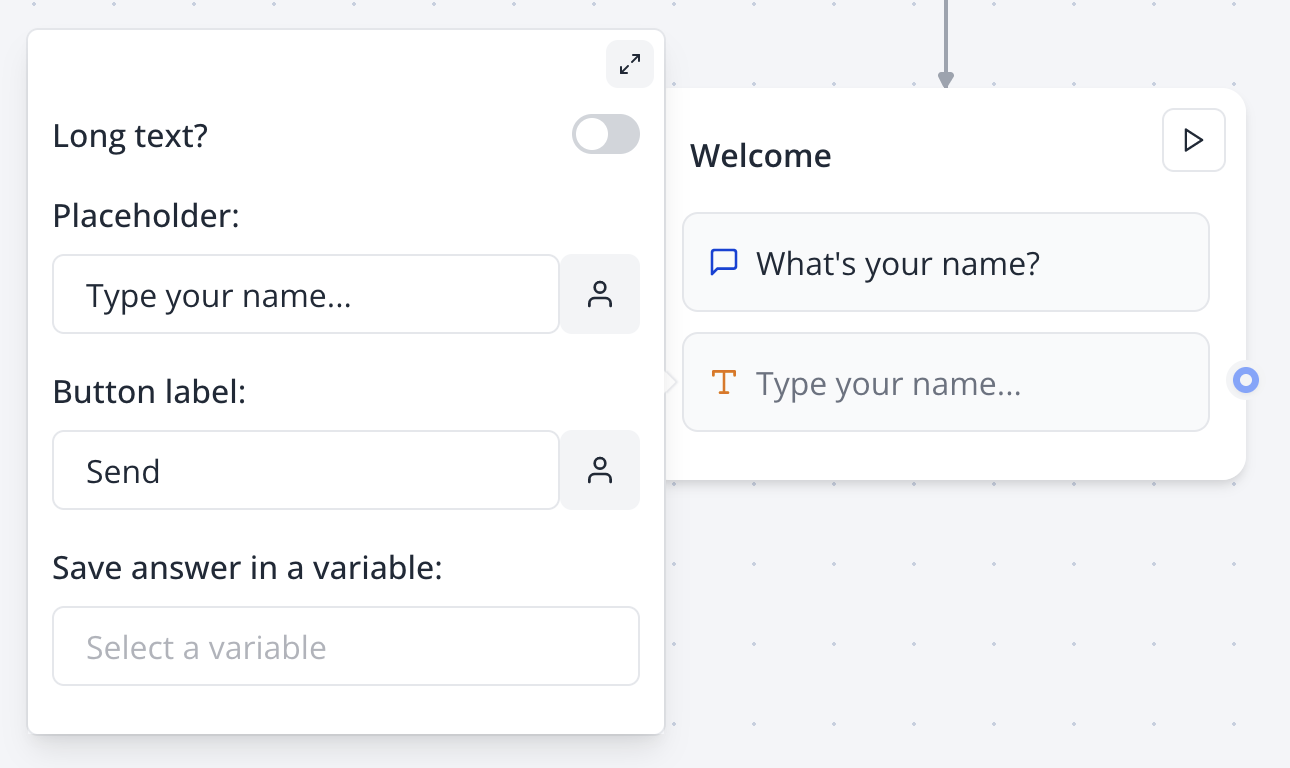Select the What's your name message bubble

click(x=946, y=262)
